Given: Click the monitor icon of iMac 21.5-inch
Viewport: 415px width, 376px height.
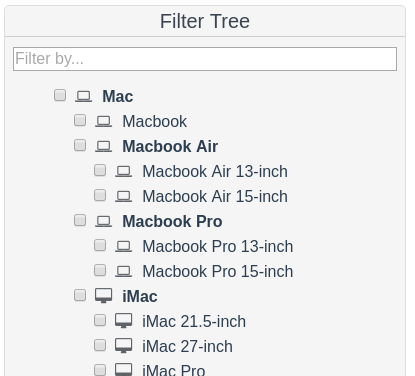Looking at the screenshot, I should (x=123, y=321).
